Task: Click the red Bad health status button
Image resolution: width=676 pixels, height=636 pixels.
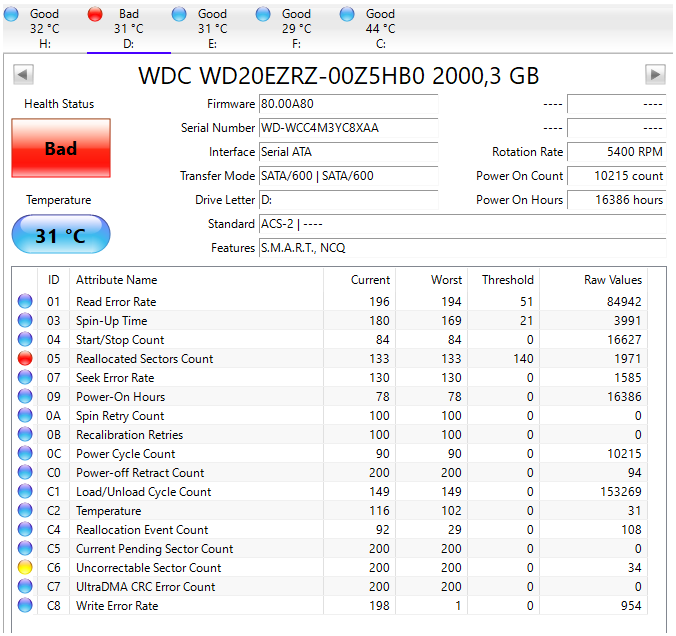Action: pos(61,148)
